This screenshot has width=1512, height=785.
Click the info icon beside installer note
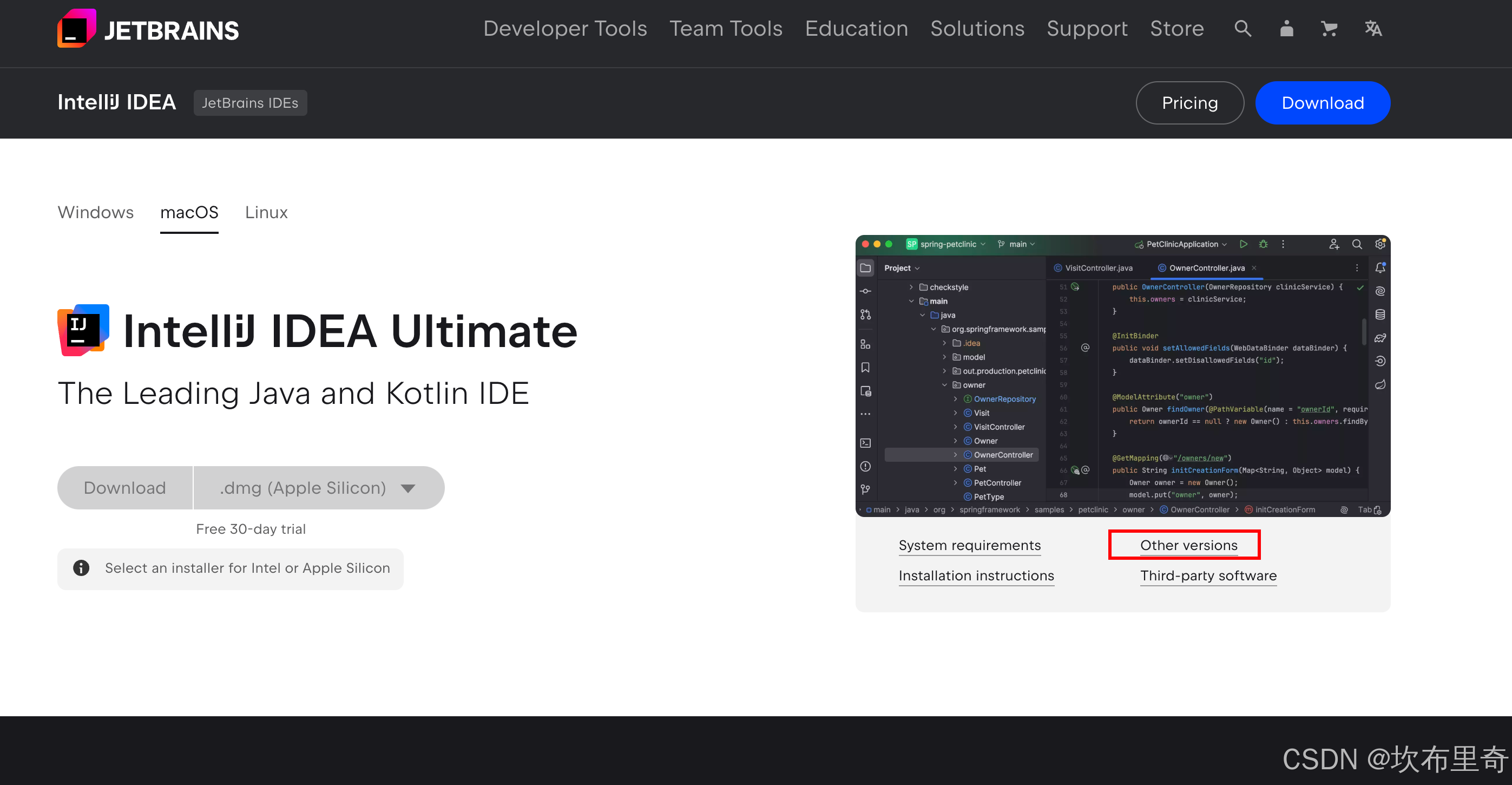pyautogui.click(x=81, y=568)
